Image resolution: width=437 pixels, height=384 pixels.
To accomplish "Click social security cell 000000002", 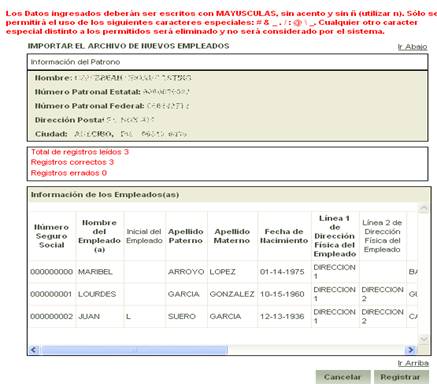I will 51,317.
